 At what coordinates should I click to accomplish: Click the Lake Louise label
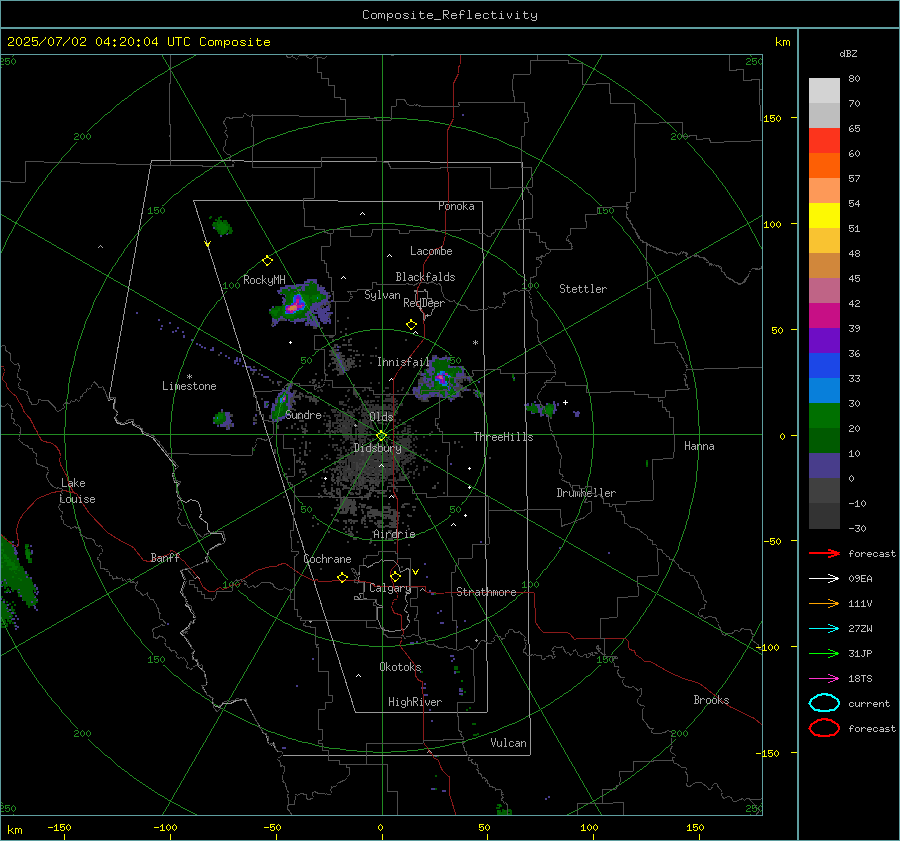pyautogui.click(x=77, y=491)
